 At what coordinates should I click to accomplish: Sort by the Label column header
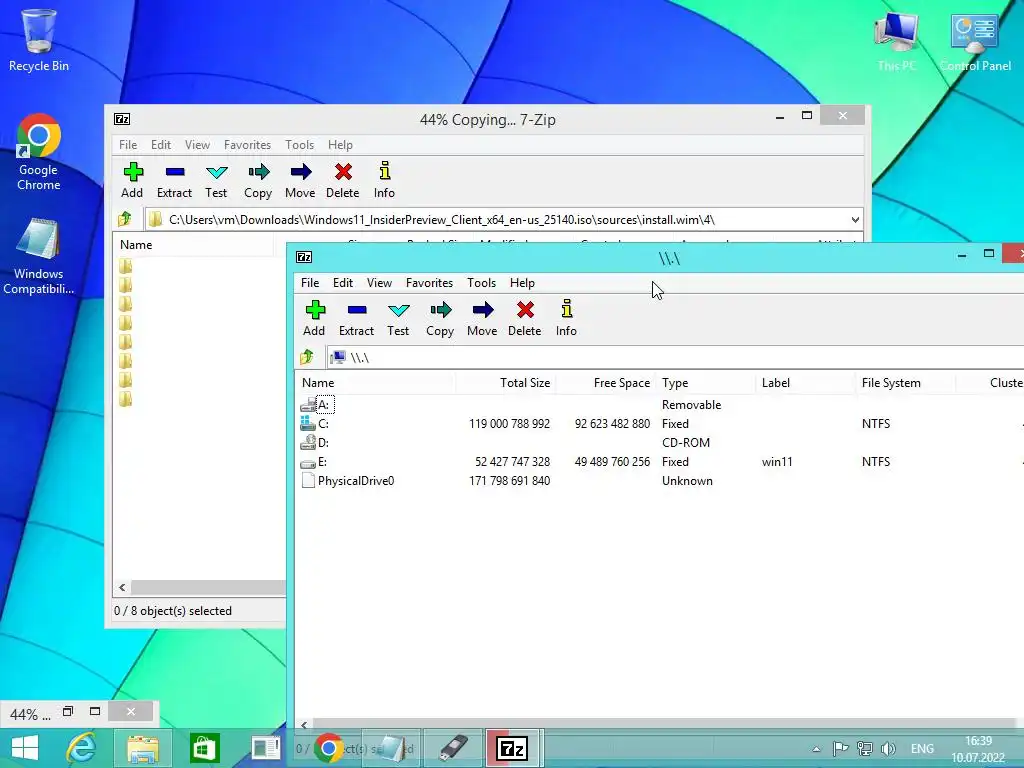coord(806,383)
